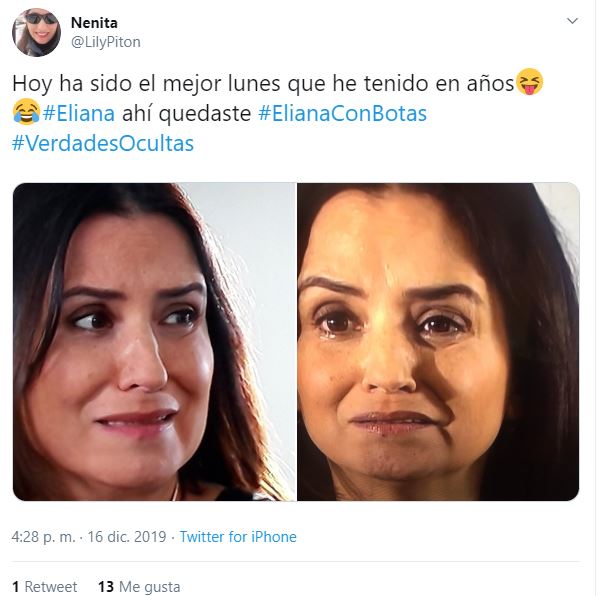Show the 13 Me gusta list
Viewport: 614px width, 596px height.
click(x=139, y=587)
